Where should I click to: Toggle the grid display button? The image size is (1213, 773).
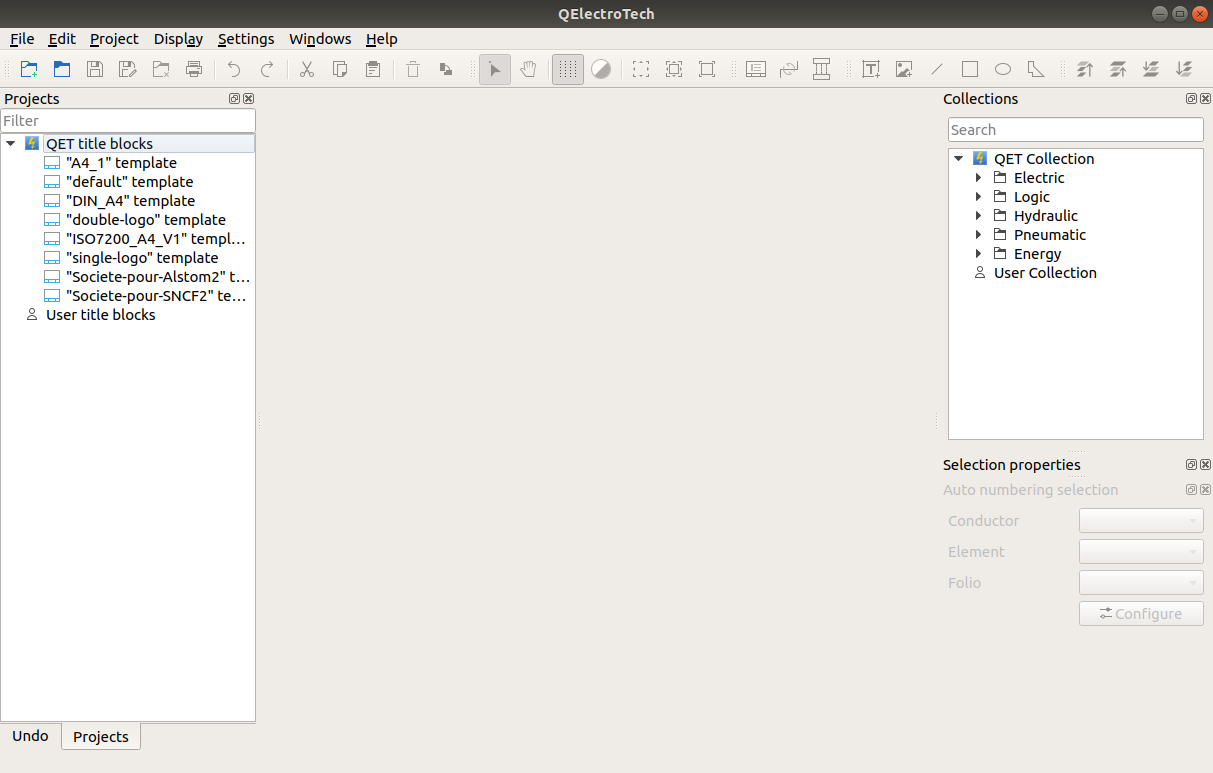[x=568, y=69]
